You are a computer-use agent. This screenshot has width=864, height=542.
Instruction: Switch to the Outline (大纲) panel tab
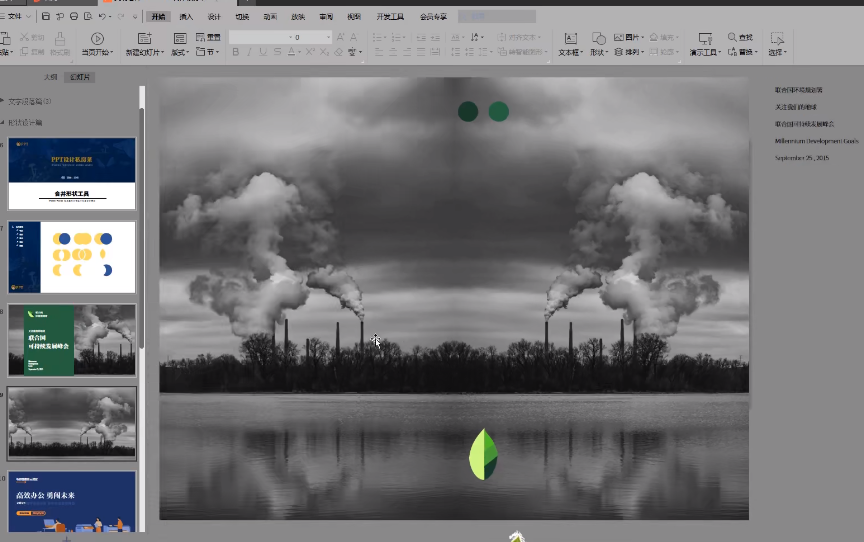coord(49,77)
